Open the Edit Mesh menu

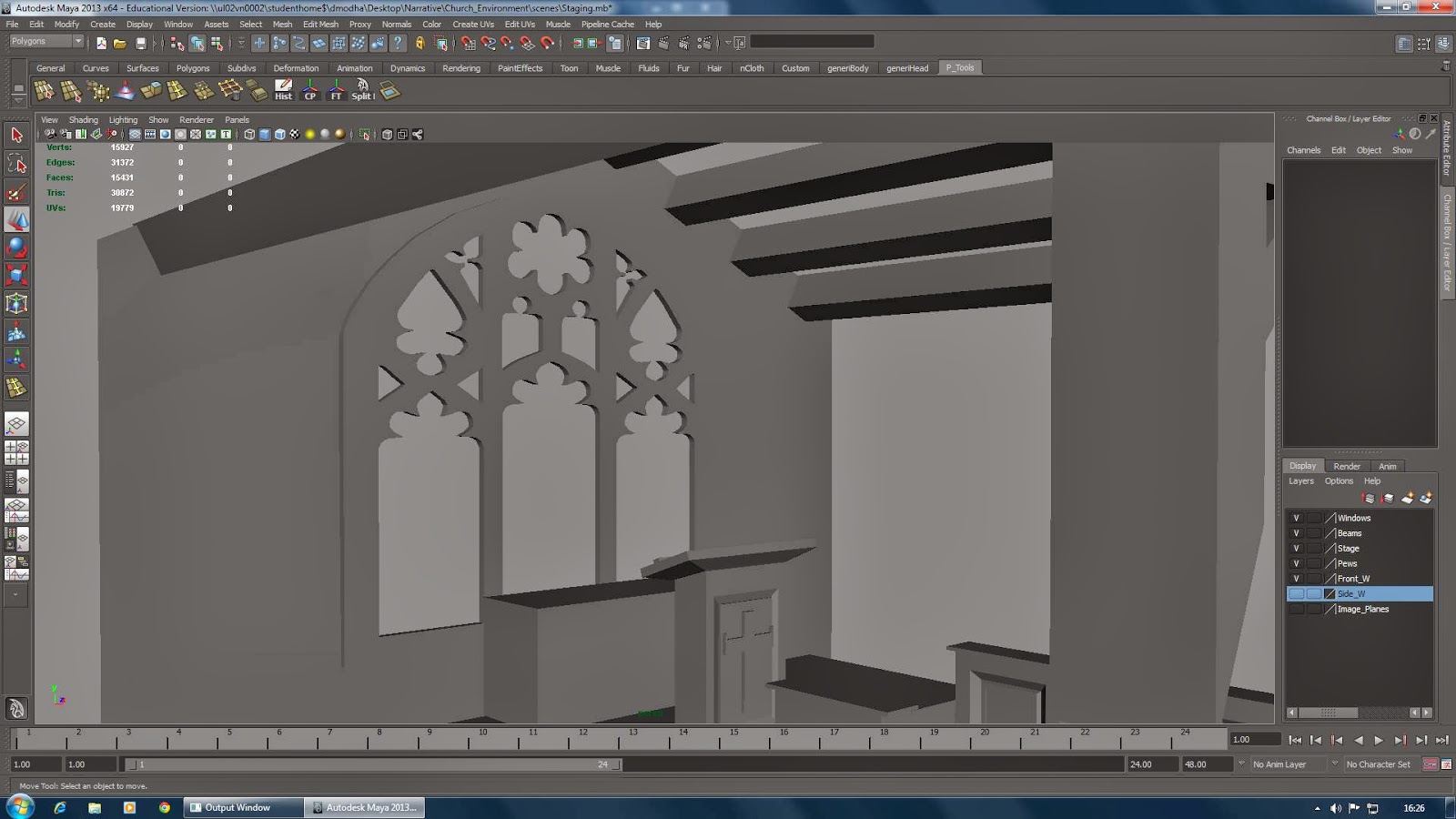320,25
